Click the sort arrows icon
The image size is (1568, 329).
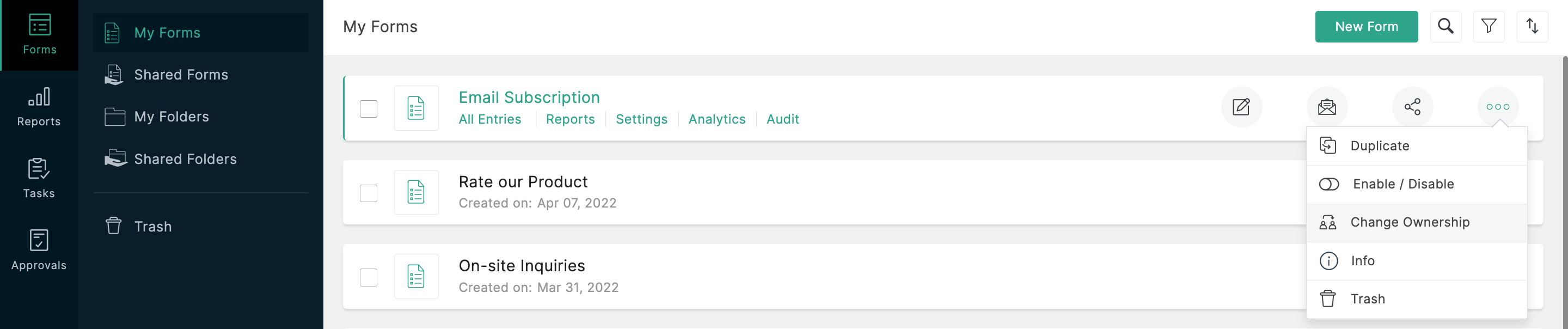point(1532,27)
